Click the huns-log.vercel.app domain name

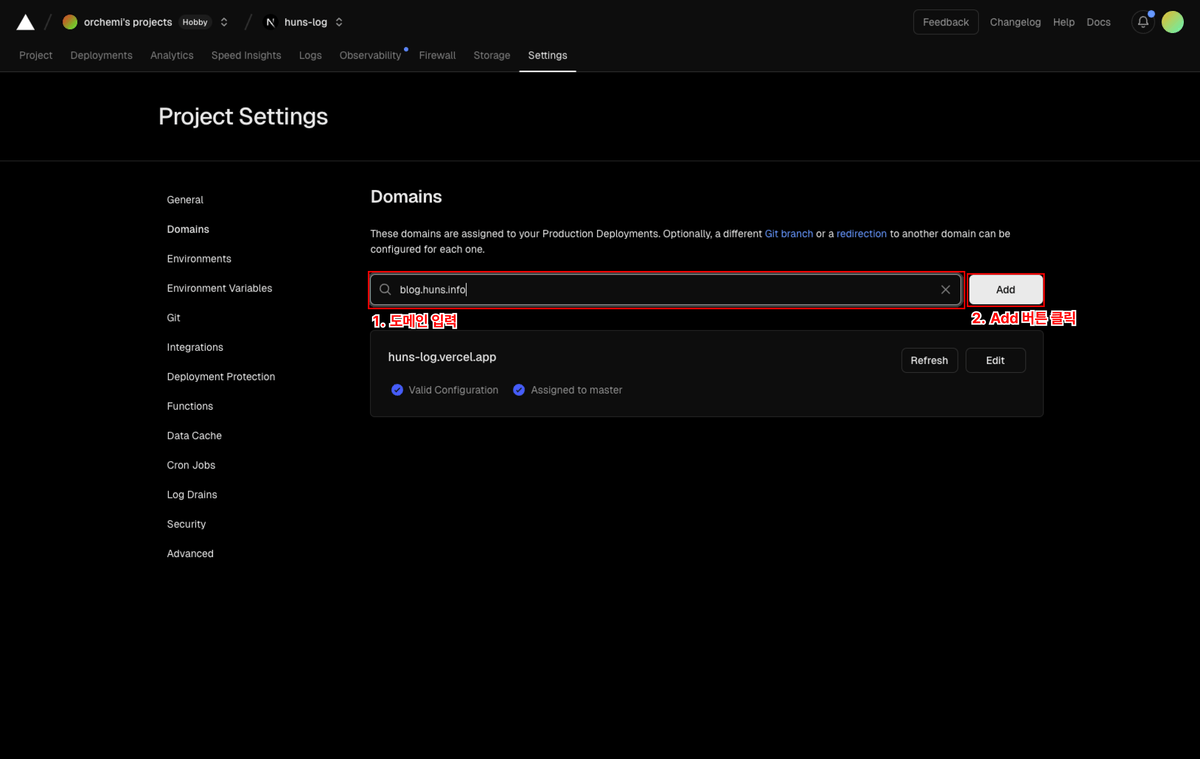click(x=442, y=357)
